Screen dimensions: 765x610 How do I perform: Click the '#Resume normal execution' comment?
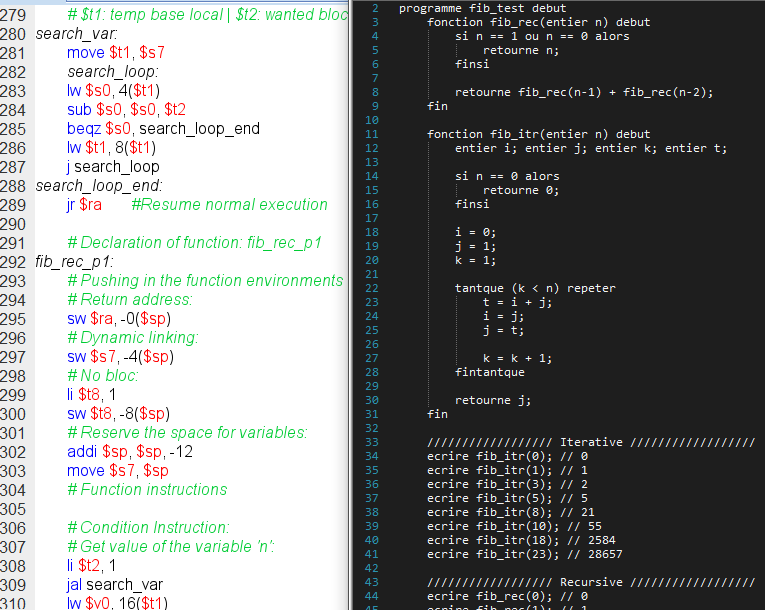pyautogui.click(x=229, y=205)
